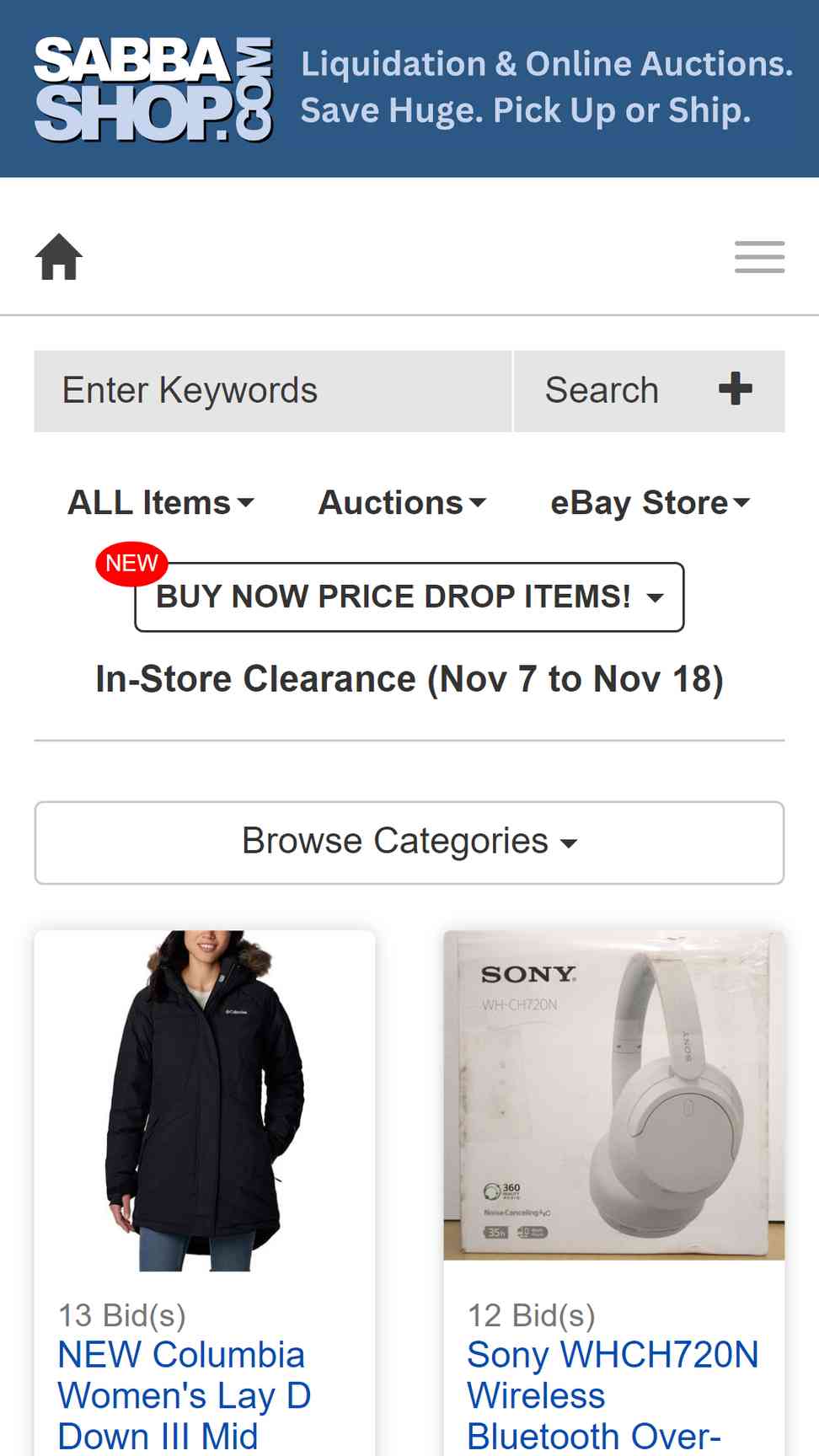Click the 13 Bid(s) label
The height and width of the screenshot is (1456, 819).
click(x=122, y=1315)
